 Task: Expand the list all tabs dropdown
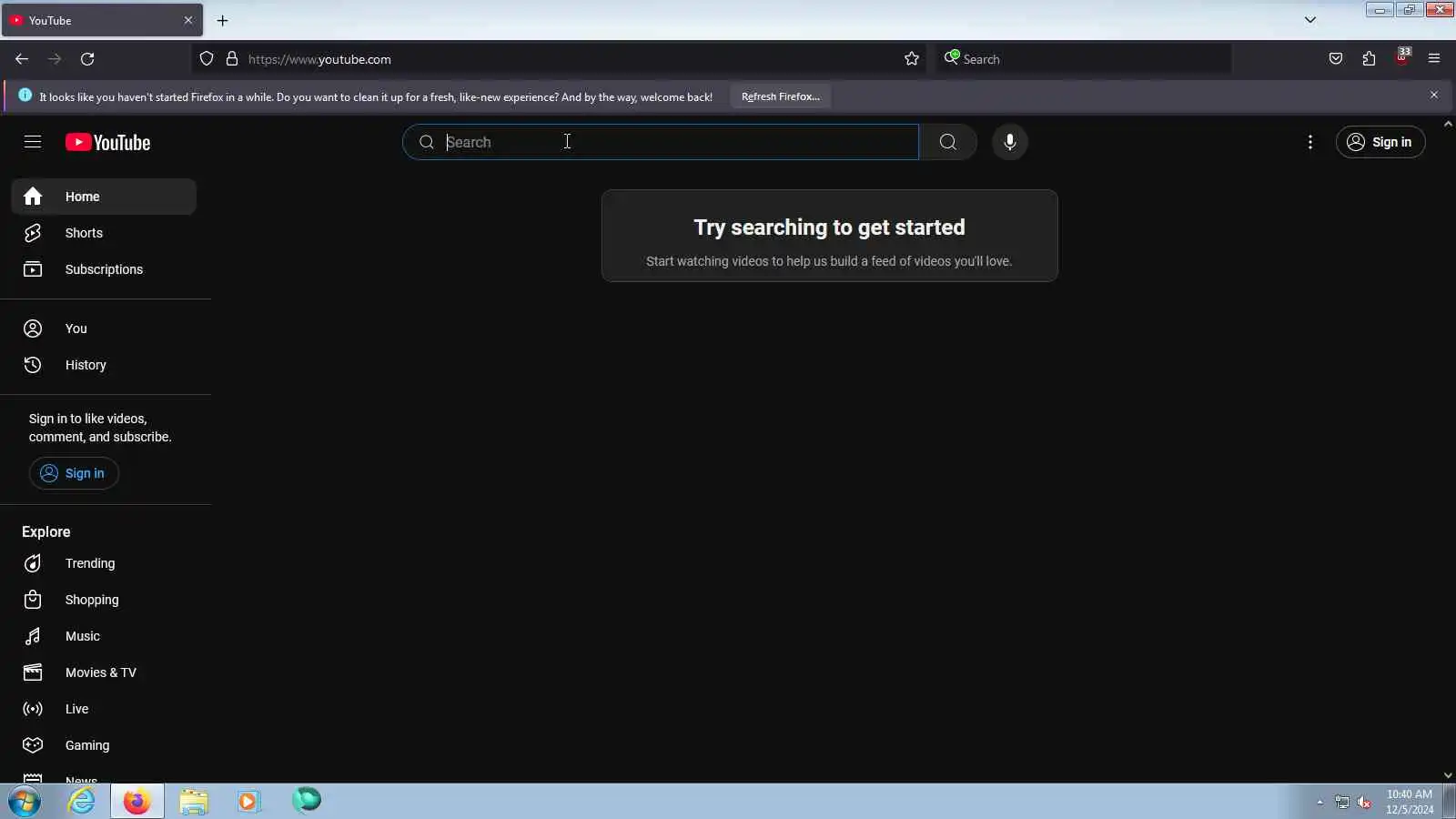pyautogui.click(x=1310, y=20)
